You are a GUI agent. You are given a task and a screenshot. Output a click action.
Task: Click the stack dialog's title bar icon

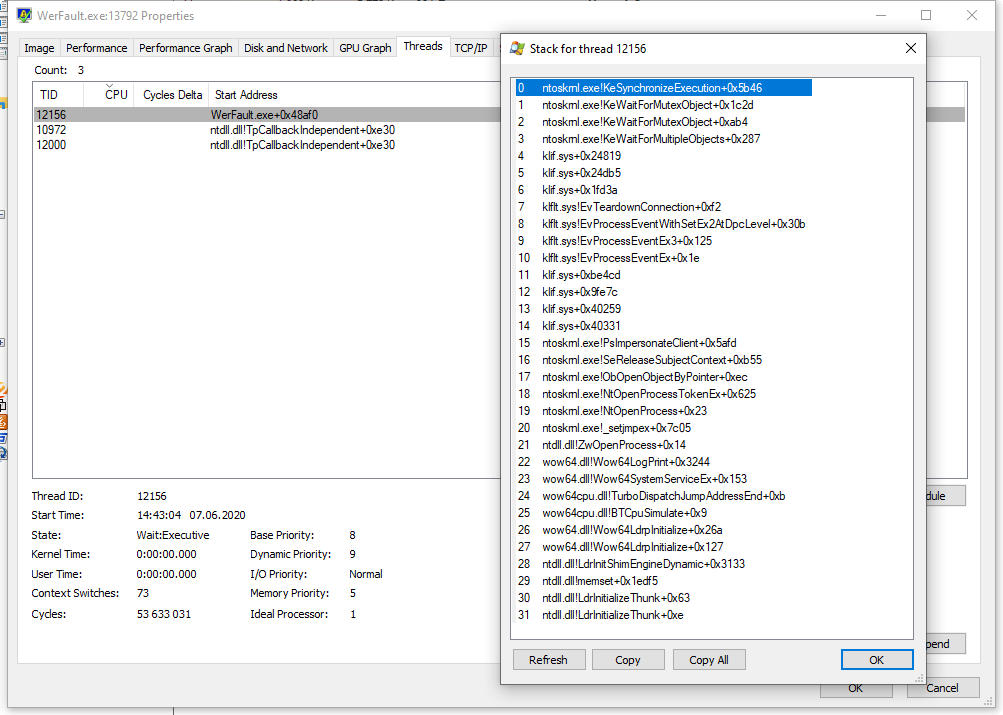[517, 49]
